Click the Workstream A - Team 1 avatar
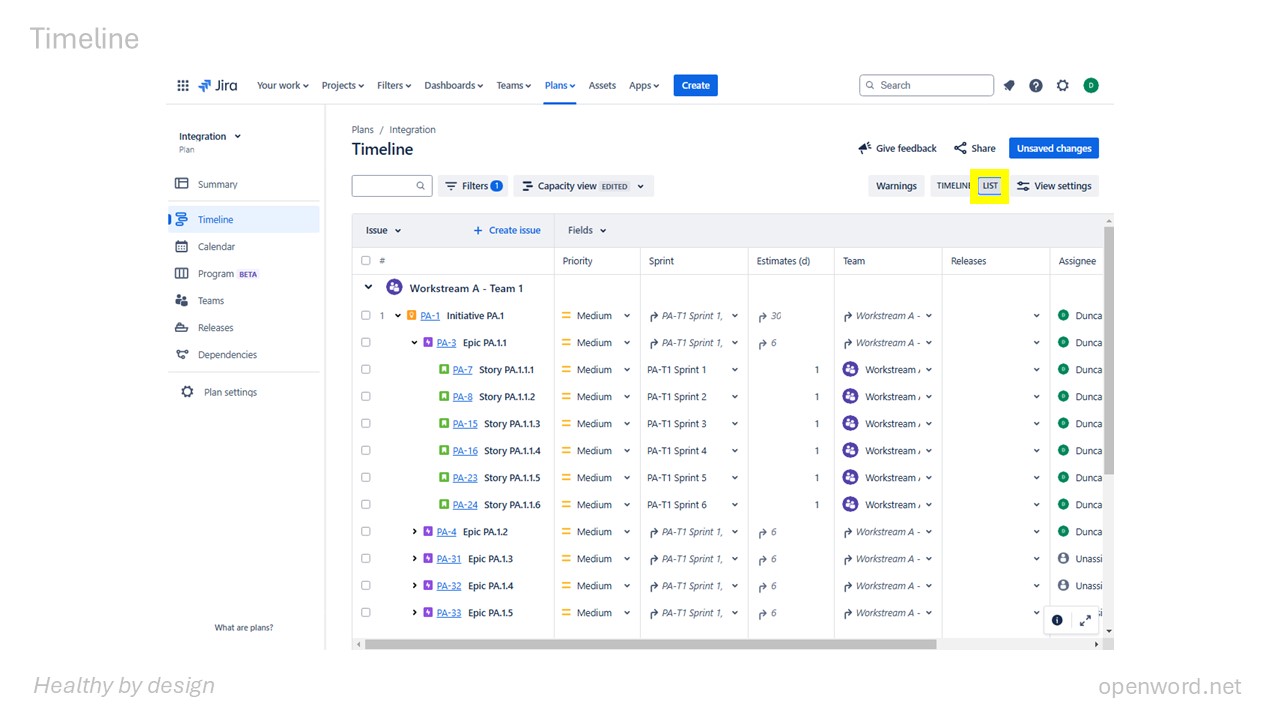This screenshot has width=1280, height=720. click(394, 288)
